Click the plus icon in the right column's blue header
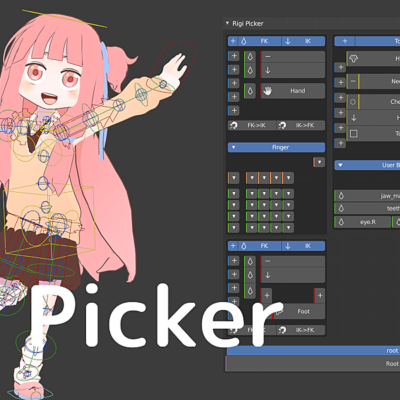 pos(345,41)
